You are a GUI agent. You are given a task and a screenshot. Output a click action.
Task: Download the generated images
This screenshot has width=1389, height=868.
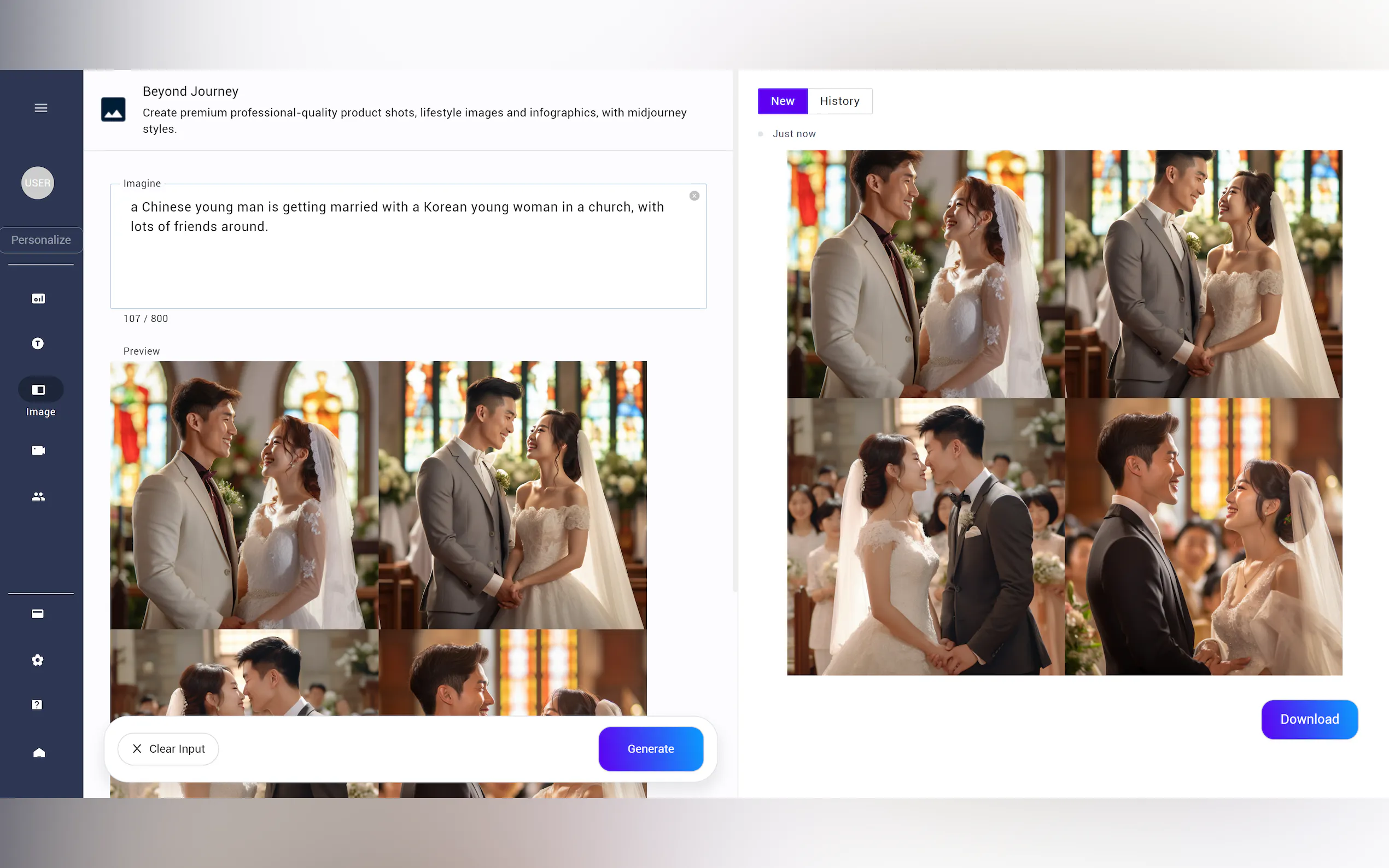[x=1309, y=719]
